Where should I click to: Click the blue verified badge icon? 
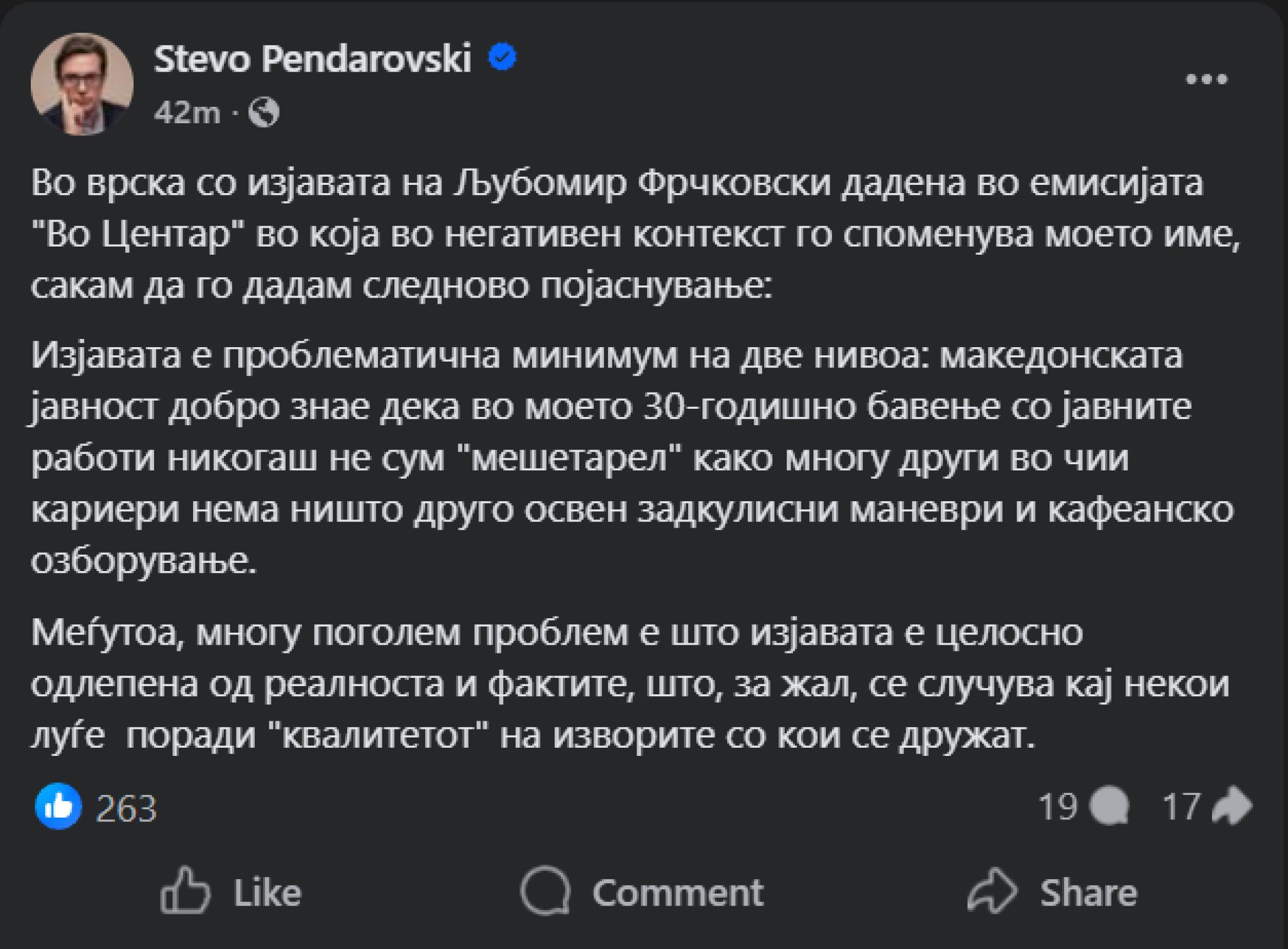point(502,57)
